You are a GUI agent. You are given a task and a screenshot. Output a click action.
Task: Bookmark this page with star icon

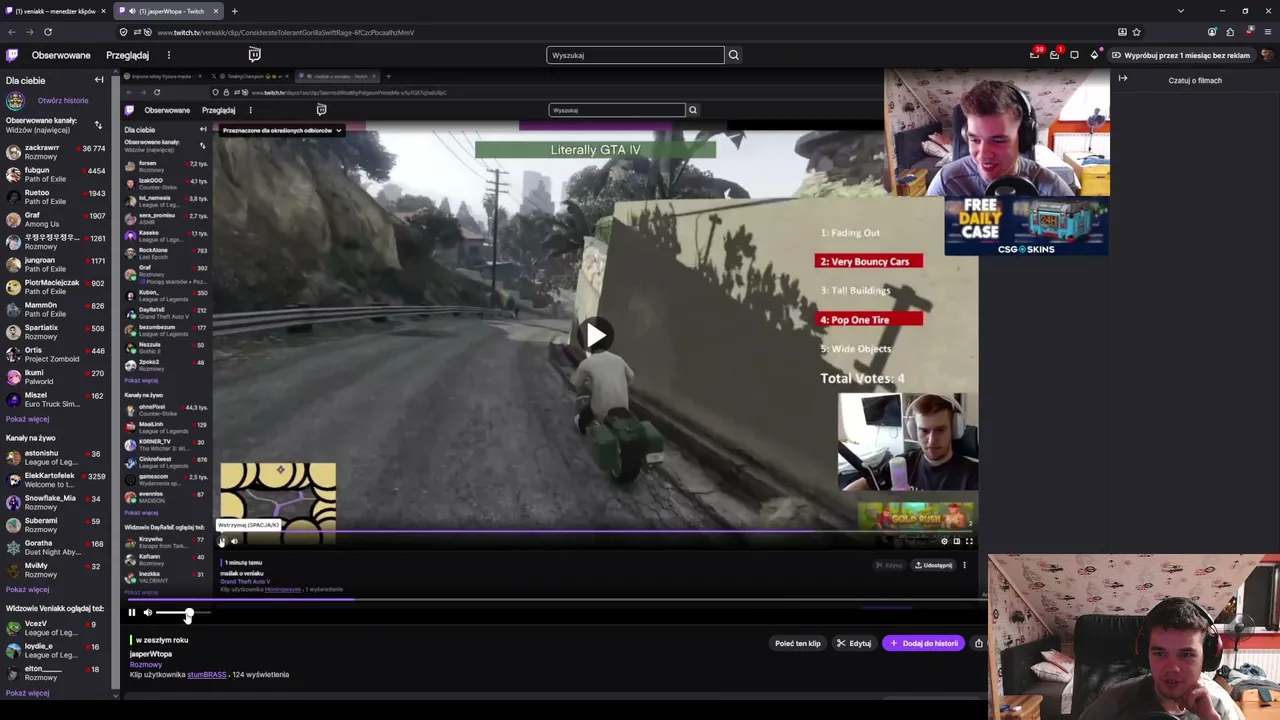[x=1136, y=32]
